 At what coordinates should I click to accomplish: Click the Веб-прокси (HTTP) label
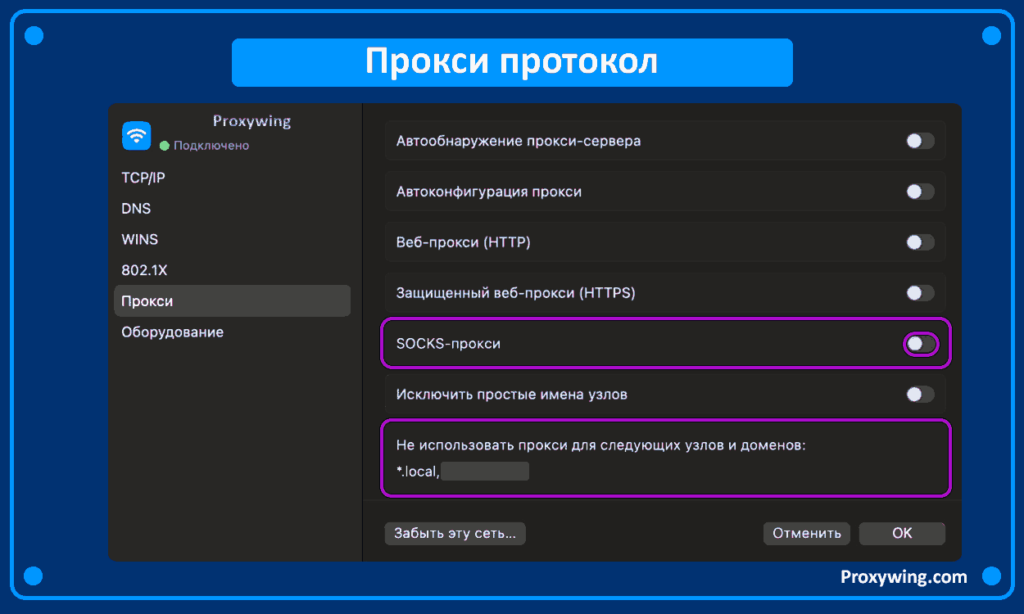click(x=463, y=242)
